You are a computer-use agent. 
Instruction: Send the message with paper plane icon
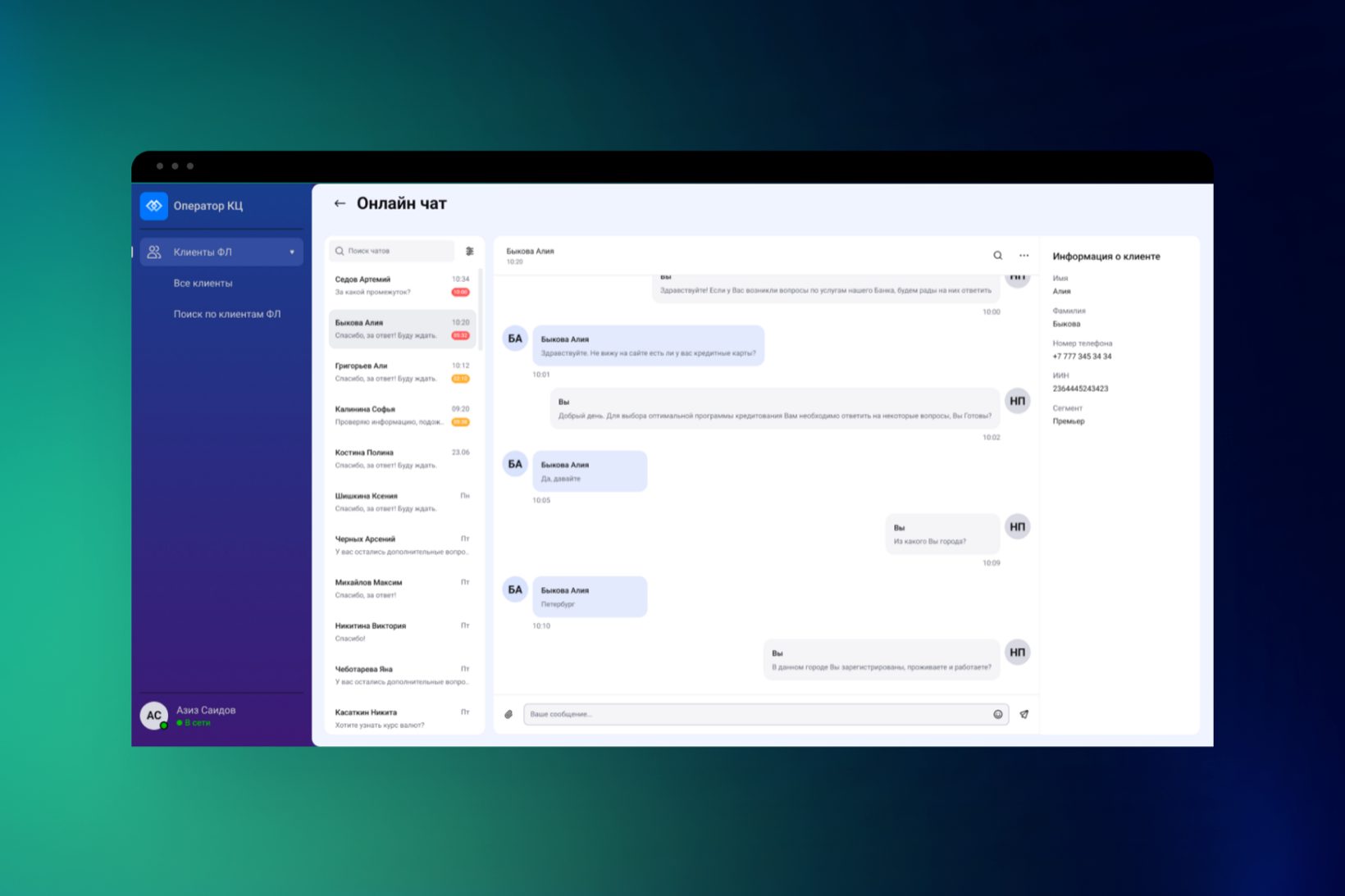[x=1024, y=714]
